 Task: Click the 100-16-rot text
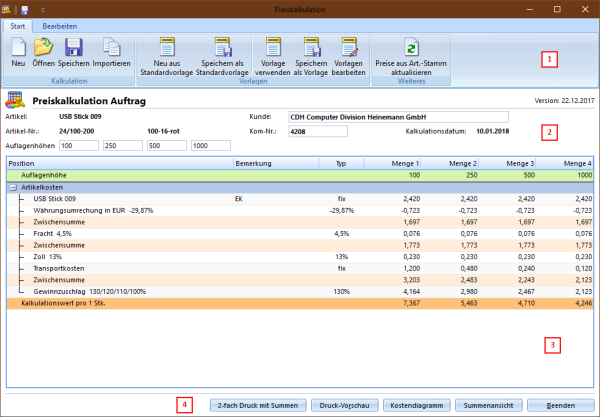point(163,131)
